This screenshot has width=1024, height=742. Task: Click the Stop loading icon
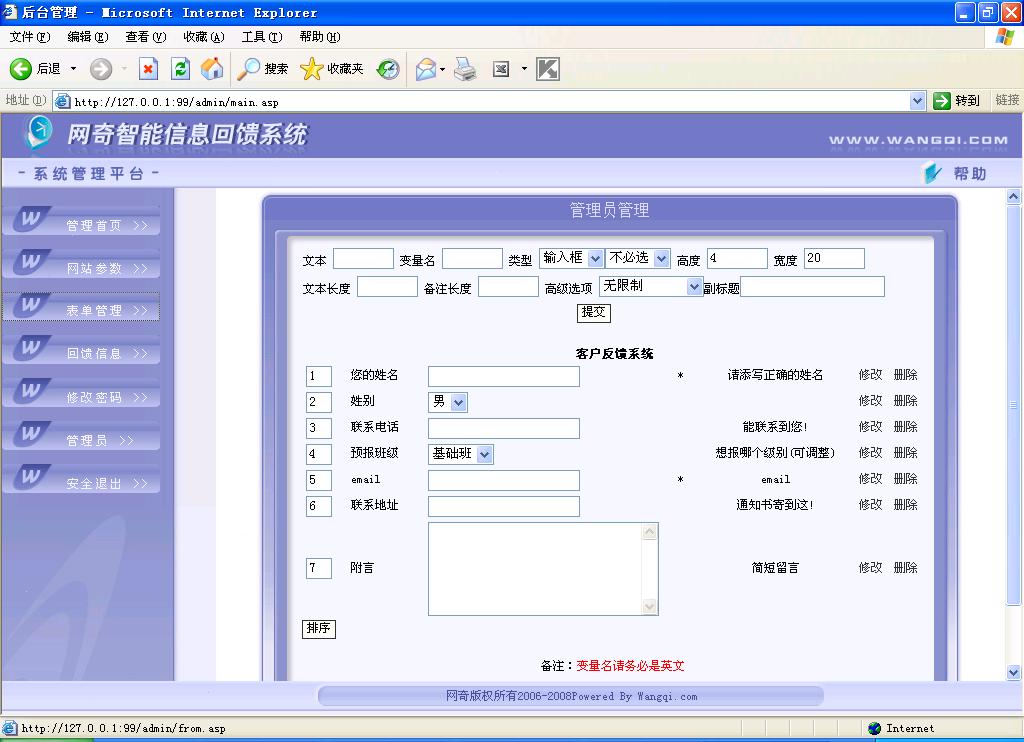pyautogui.click(x=148, y=69)
